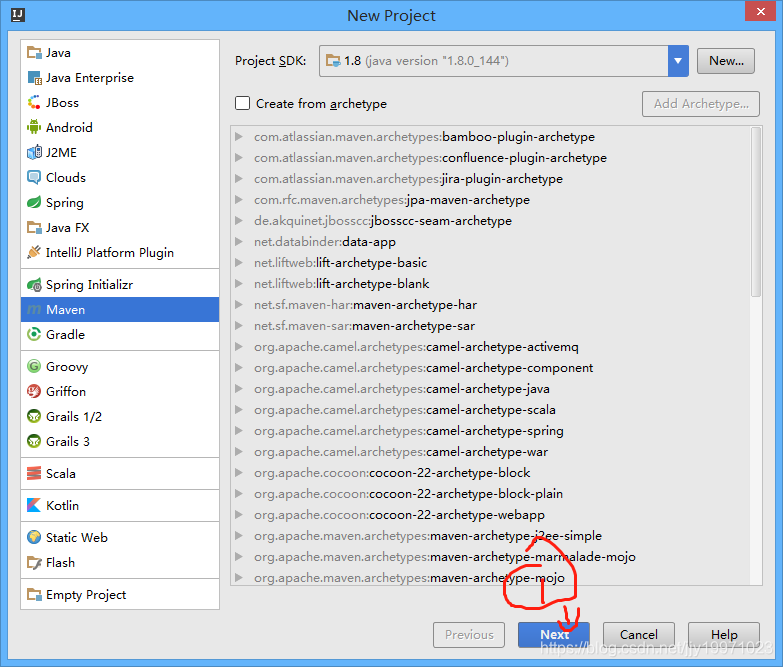
Task: Select camel-archetype-war row
Action: [492, 451]
